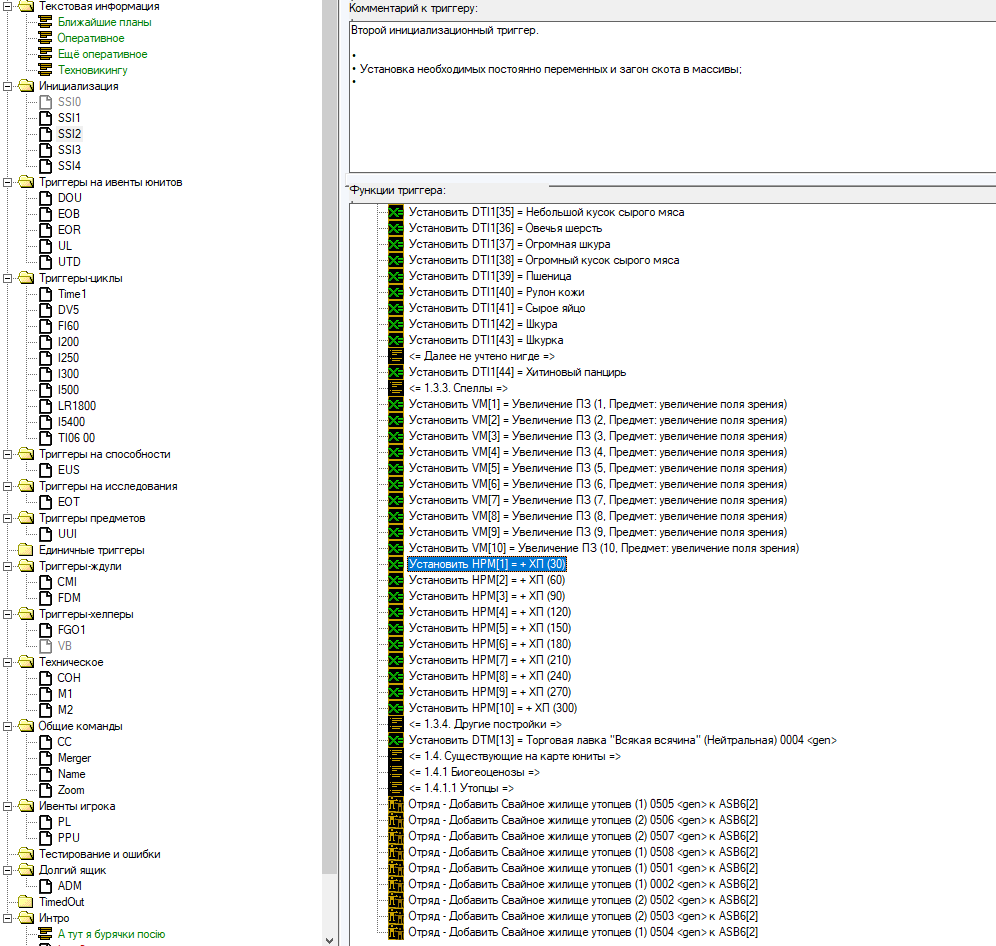Select the Установить HPM[5] = + ХП (150) action
Image resolution: width=996 pixels, height=946 pixels.
click(490, 628)
